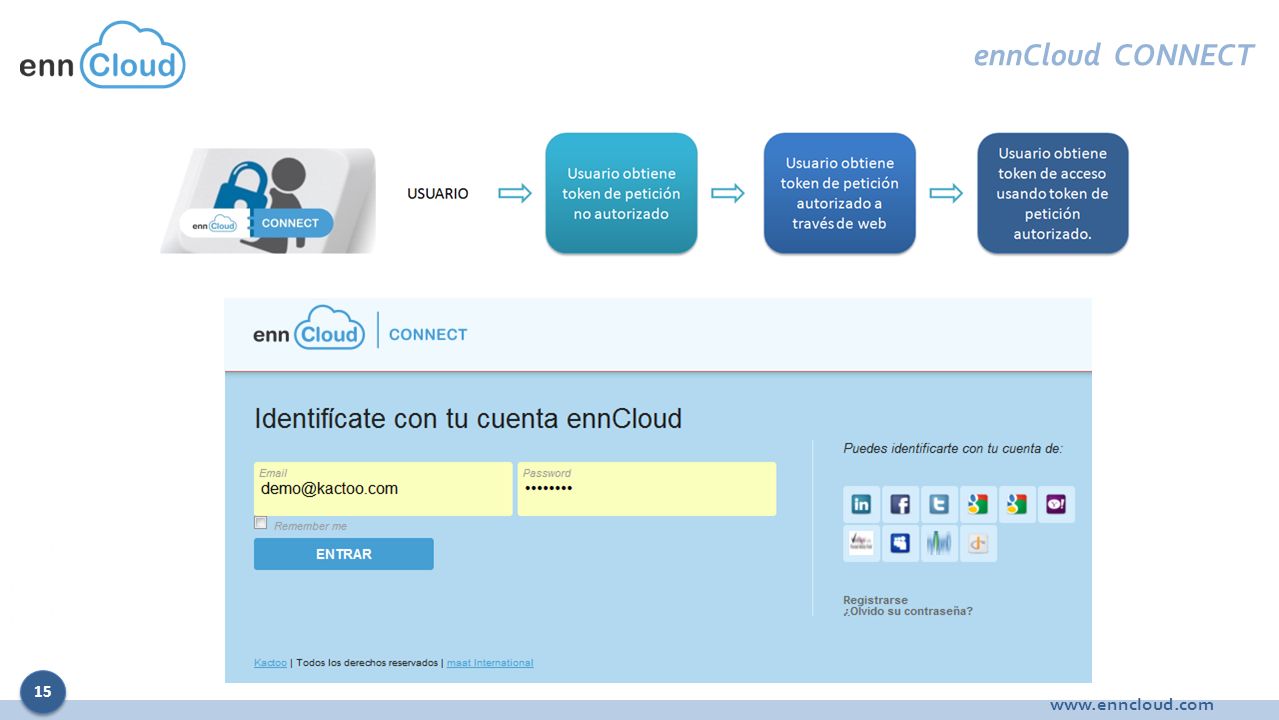Click into the Password input field
The width and height of the screenshot is (1279, 720).
(x=647, y=489)
